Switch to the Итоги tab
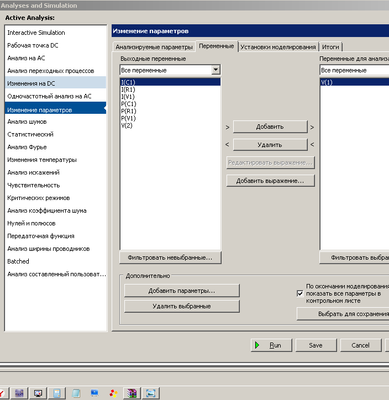This screenshot has height=400, width=389. [x=330, y=47]
